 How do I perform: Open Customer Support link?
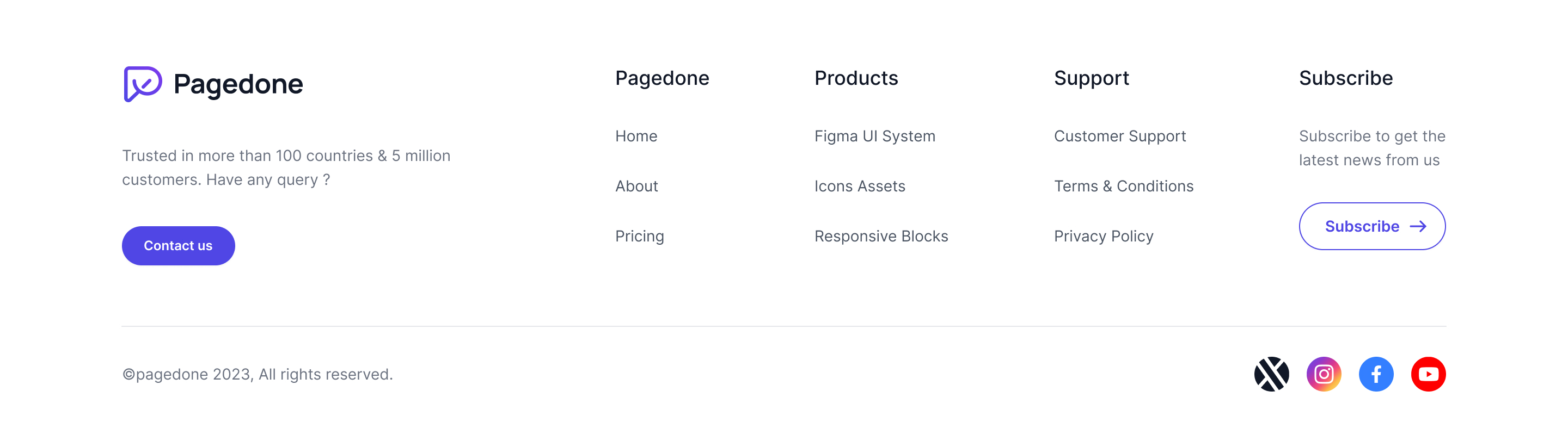pyautogui.click(x=1119, y=136)
